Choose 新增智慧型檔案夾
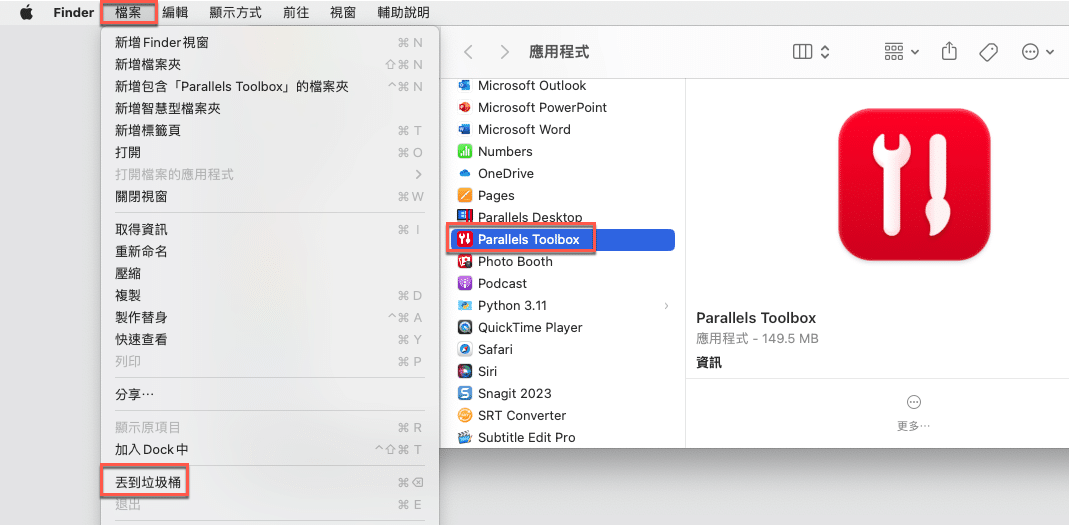Image resolution: width=1069 pixels, height=525 pixels. pyautogui.click(x=269, y=108)
